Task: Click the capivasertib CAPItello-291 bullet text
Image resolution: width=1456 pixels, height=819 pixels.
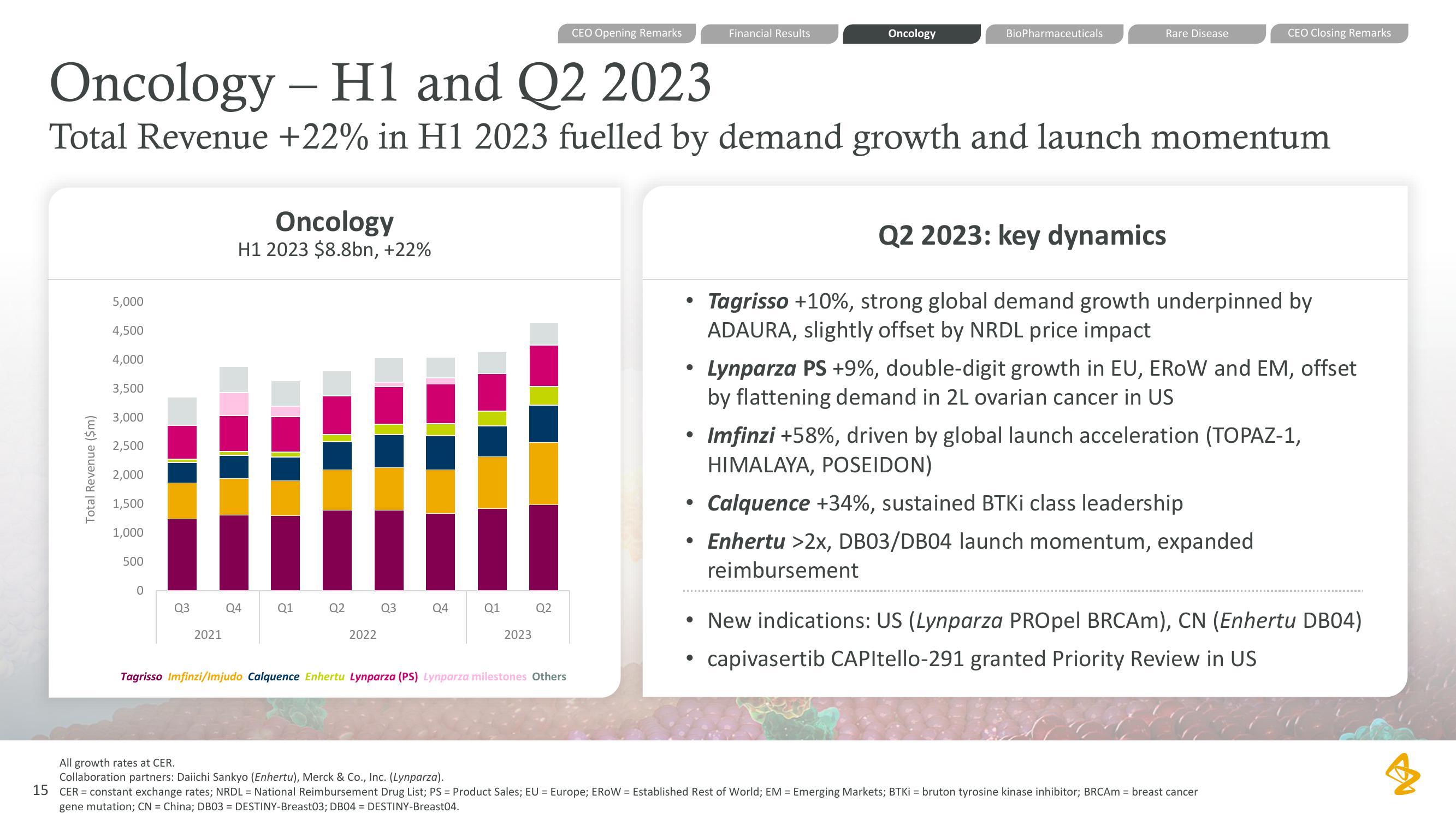Action: click(x=982, y=659)
